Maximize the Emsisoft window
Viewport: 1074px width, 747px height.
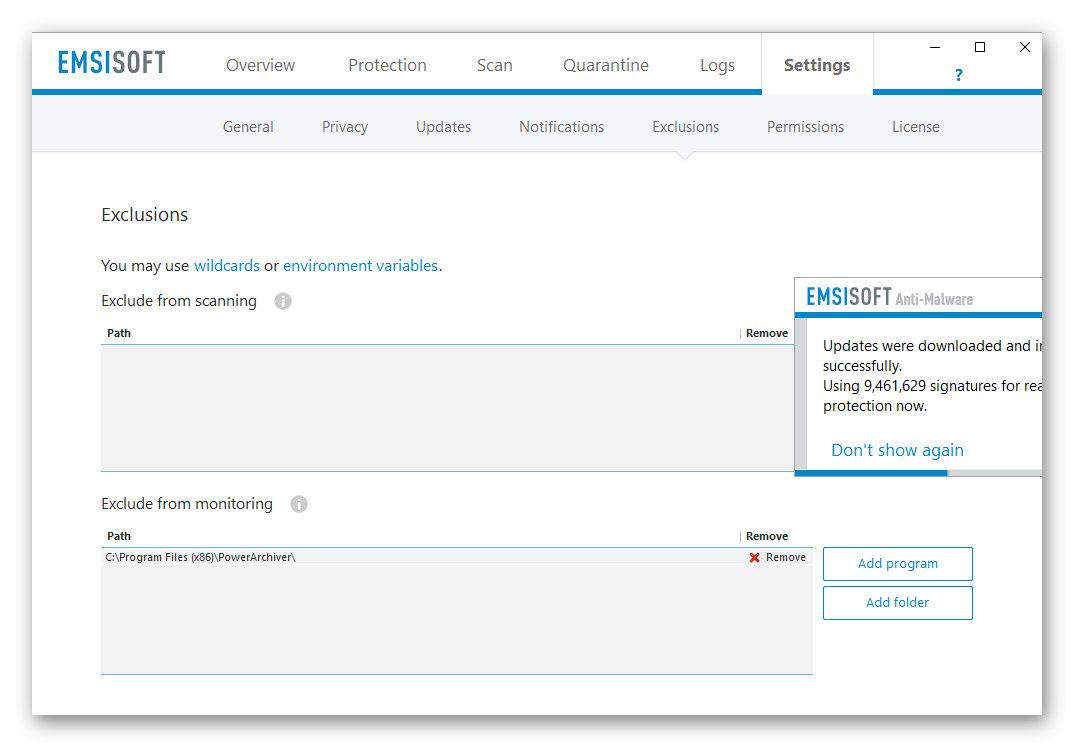click(x=979, y=47)
